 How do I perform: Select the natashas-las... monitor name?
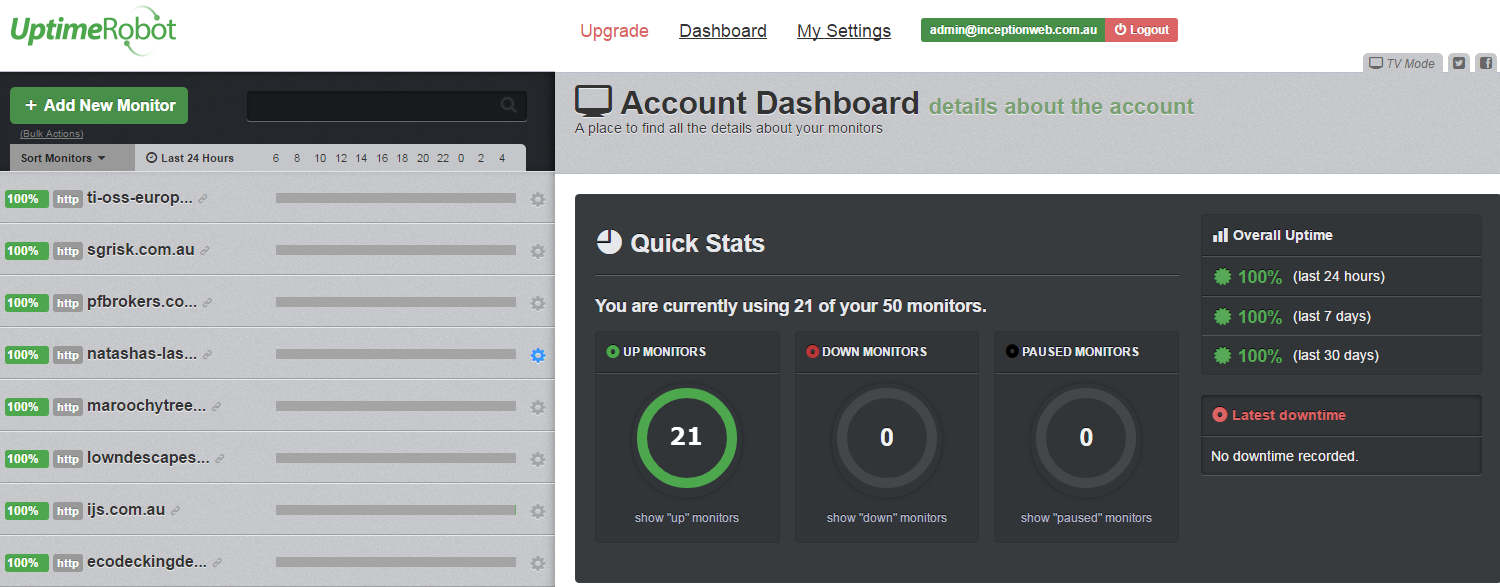tap(142, 354)
